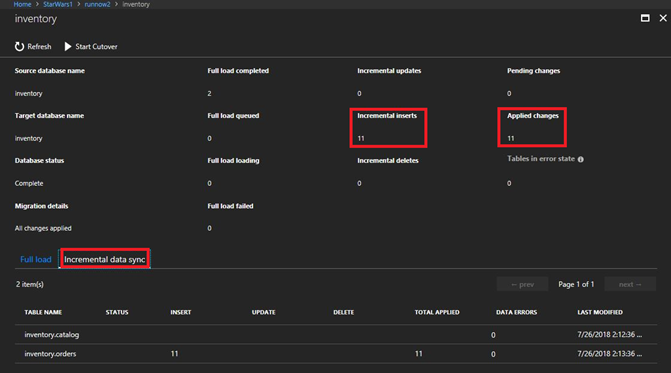This screenshot has width=671, height=373.
Task: Click the Full load failed label
Action: point(230,206)
